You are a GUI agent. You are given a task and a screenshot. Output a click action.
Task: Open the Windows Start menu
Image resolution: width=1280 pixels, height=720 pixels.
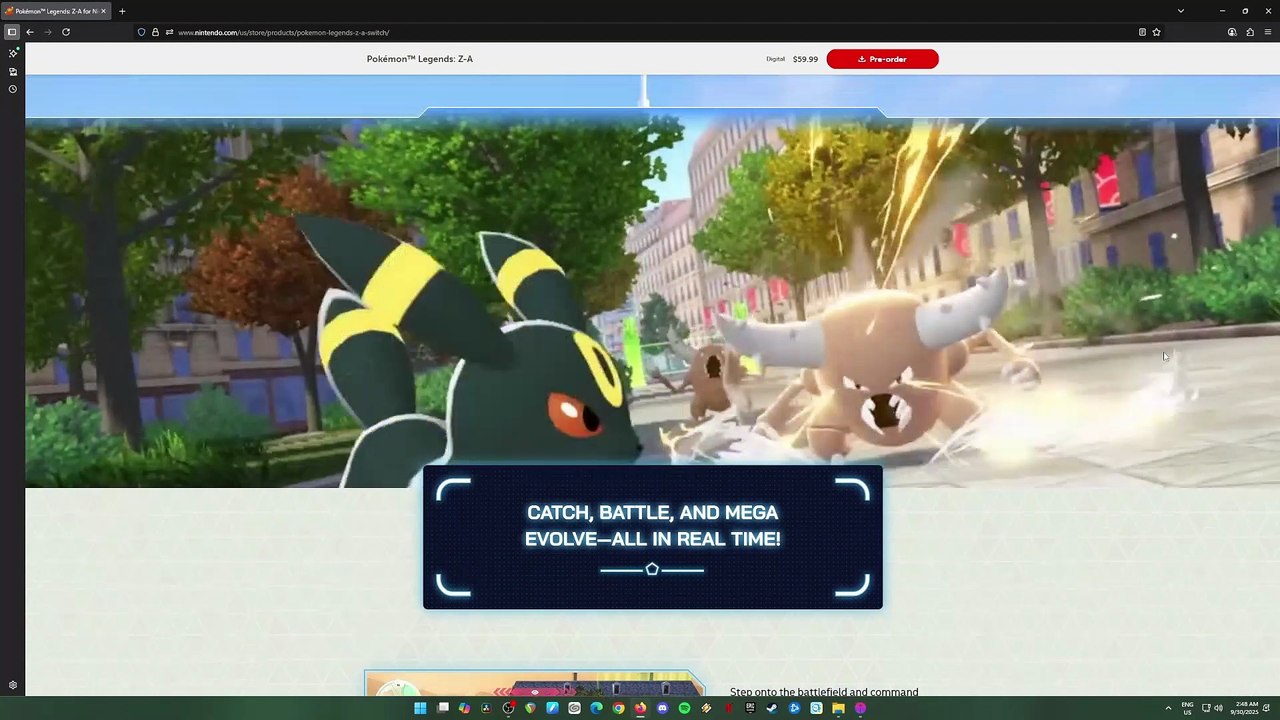coord(420,708)
